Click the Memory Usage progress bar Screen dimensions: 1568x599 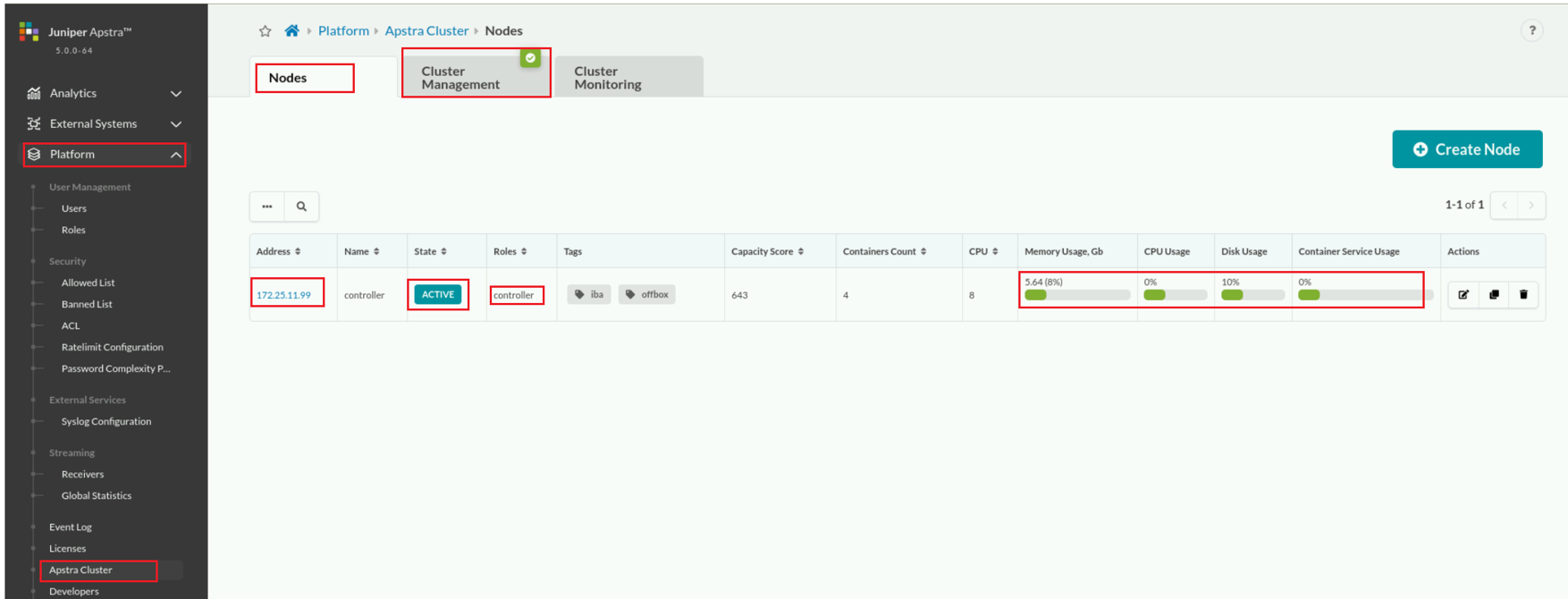pos(1077,295)
